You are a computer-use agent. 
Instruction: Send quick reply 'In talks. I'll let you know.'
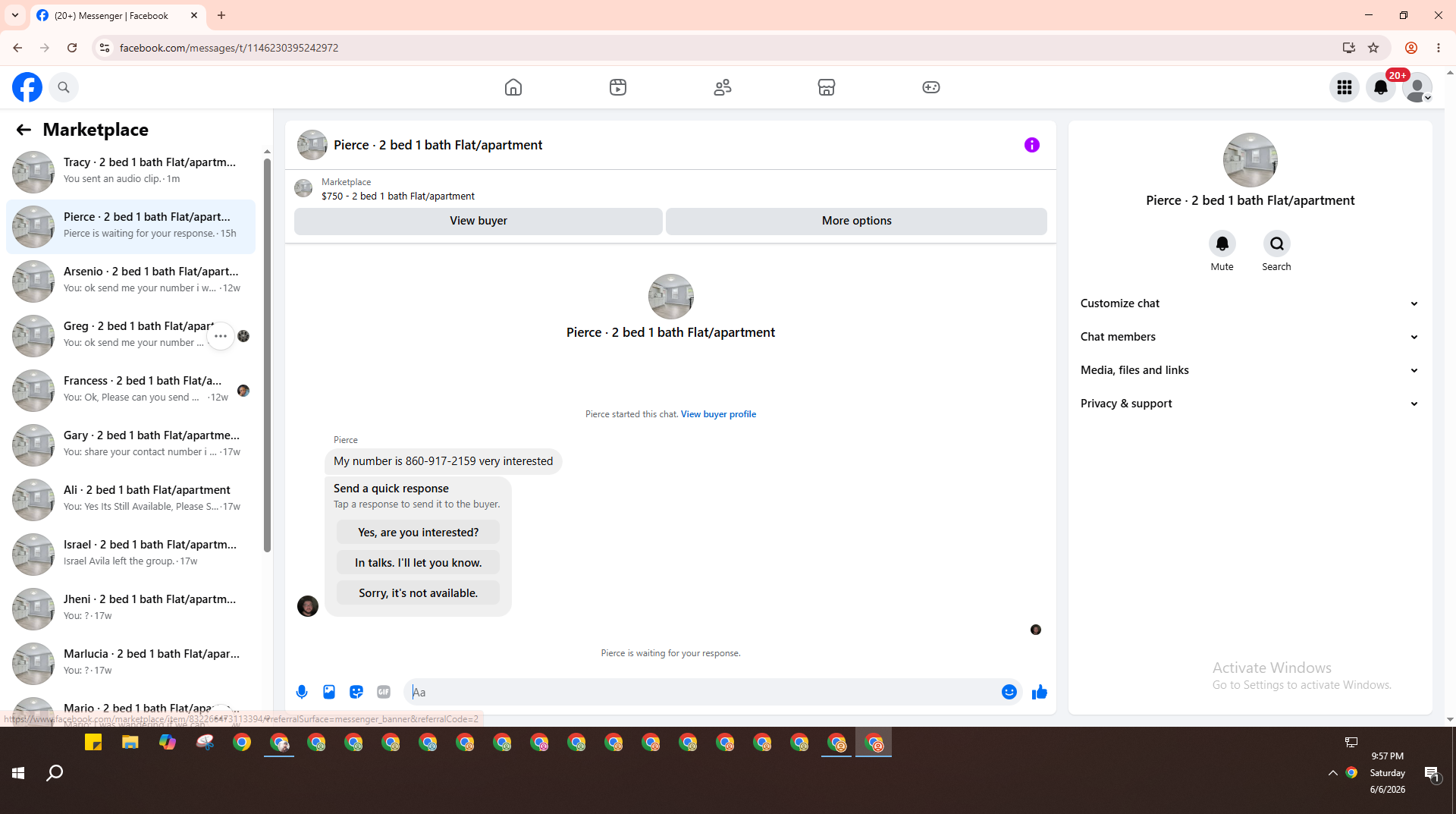pyautogui.click(x=418, y=563)
